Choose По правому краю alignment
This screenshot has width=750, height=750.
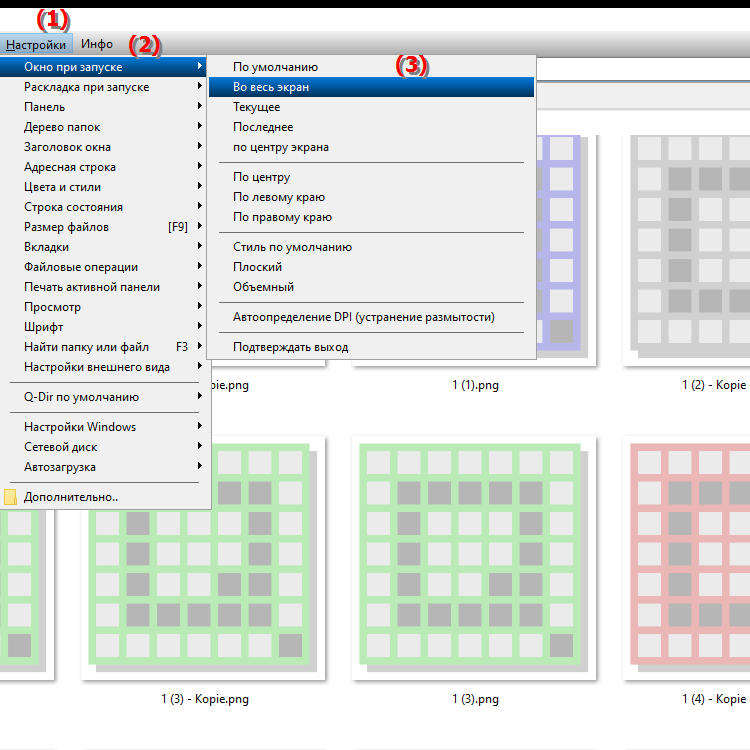tap(371, 217)
